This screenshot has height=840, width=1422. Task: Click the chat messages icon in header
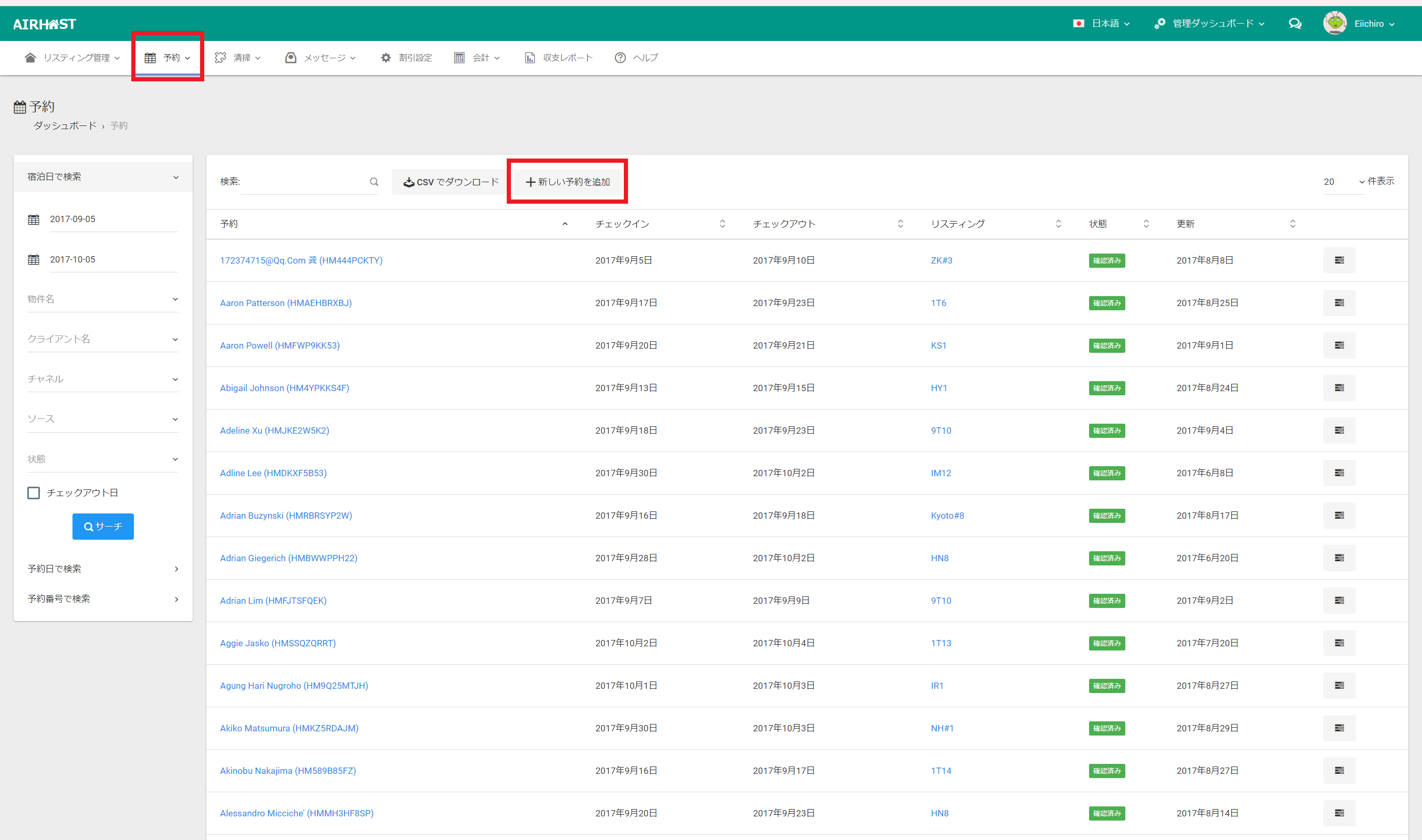tap(1294, 24)
